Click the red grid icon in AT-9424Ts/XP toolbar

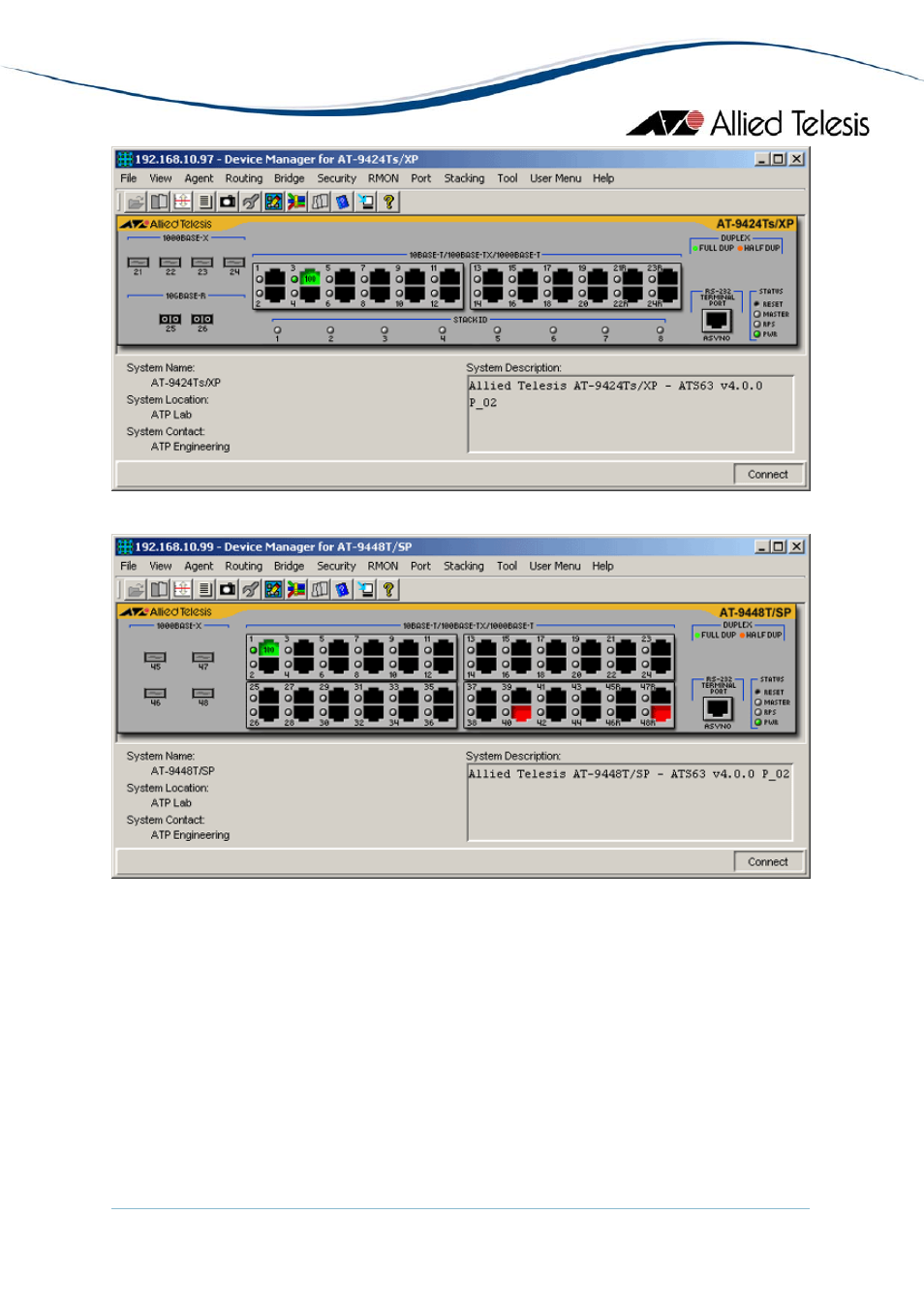pyautogui.click(x=182, y=202)
